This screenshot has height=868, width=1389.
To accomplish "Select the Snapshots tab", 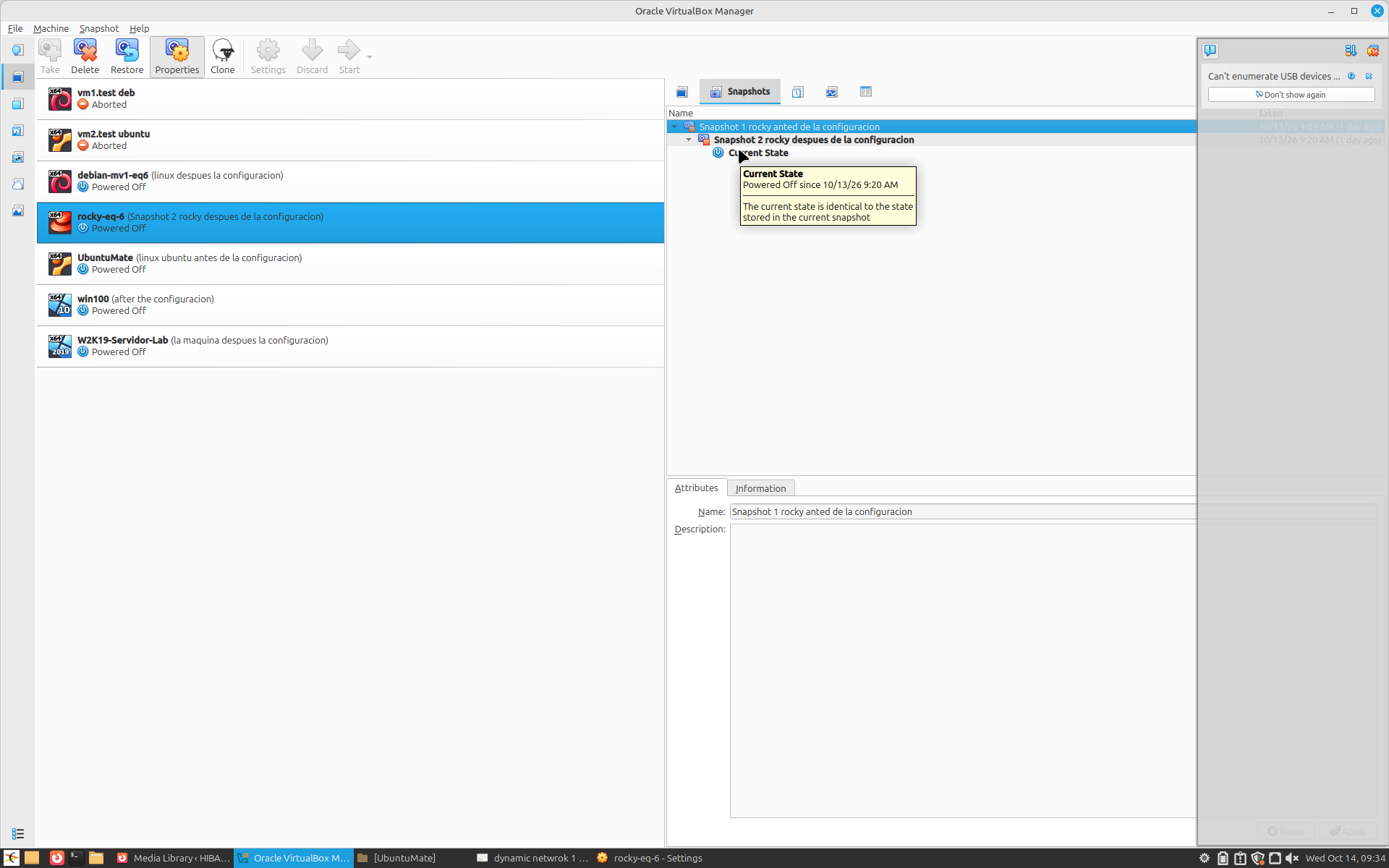I will pos(739,92).
